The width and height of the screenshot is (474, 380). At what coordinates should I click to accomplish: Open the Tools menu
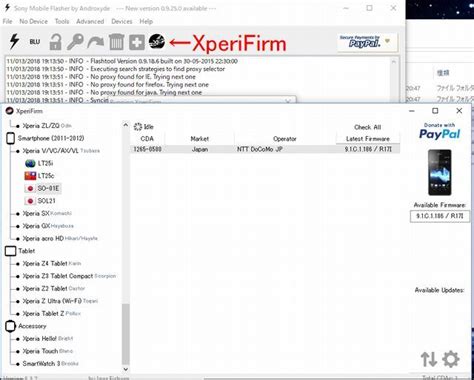coord(62,21)
